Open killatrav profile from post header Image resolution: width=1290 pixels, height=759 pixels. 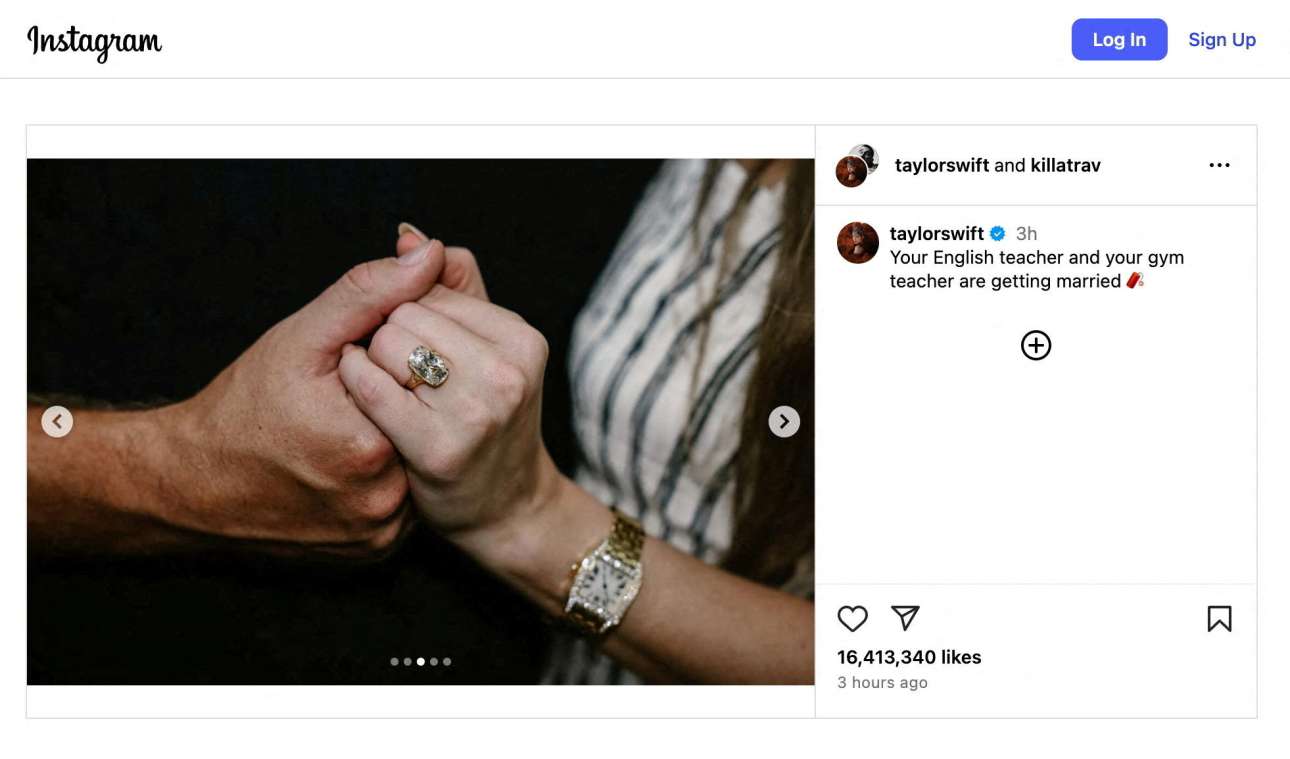[x=1065, y=166]
